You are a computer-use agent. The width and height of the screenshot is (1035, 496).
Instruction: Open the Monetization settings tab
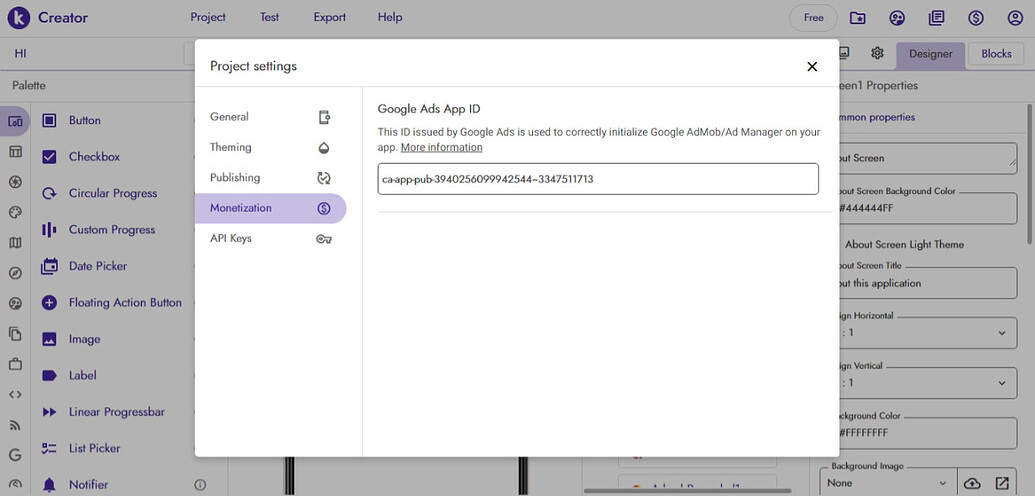(270, 208)
